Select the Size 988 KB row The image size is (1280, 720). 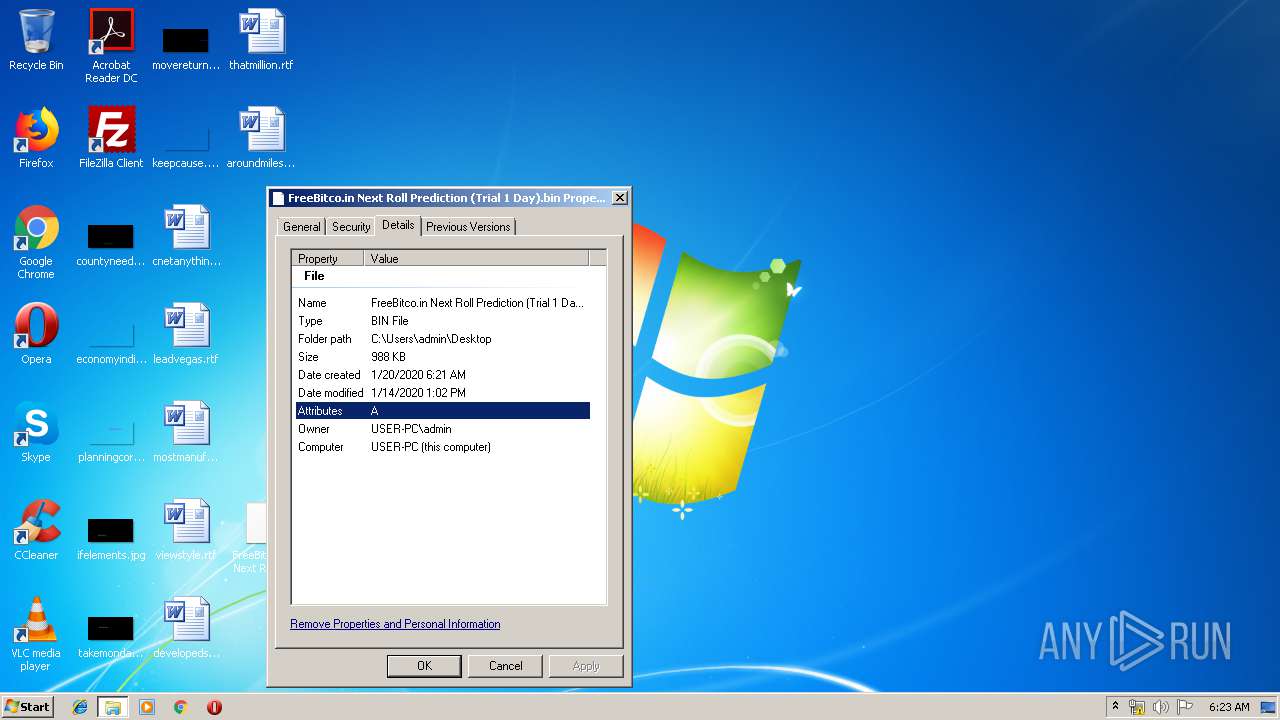[442, 357]
